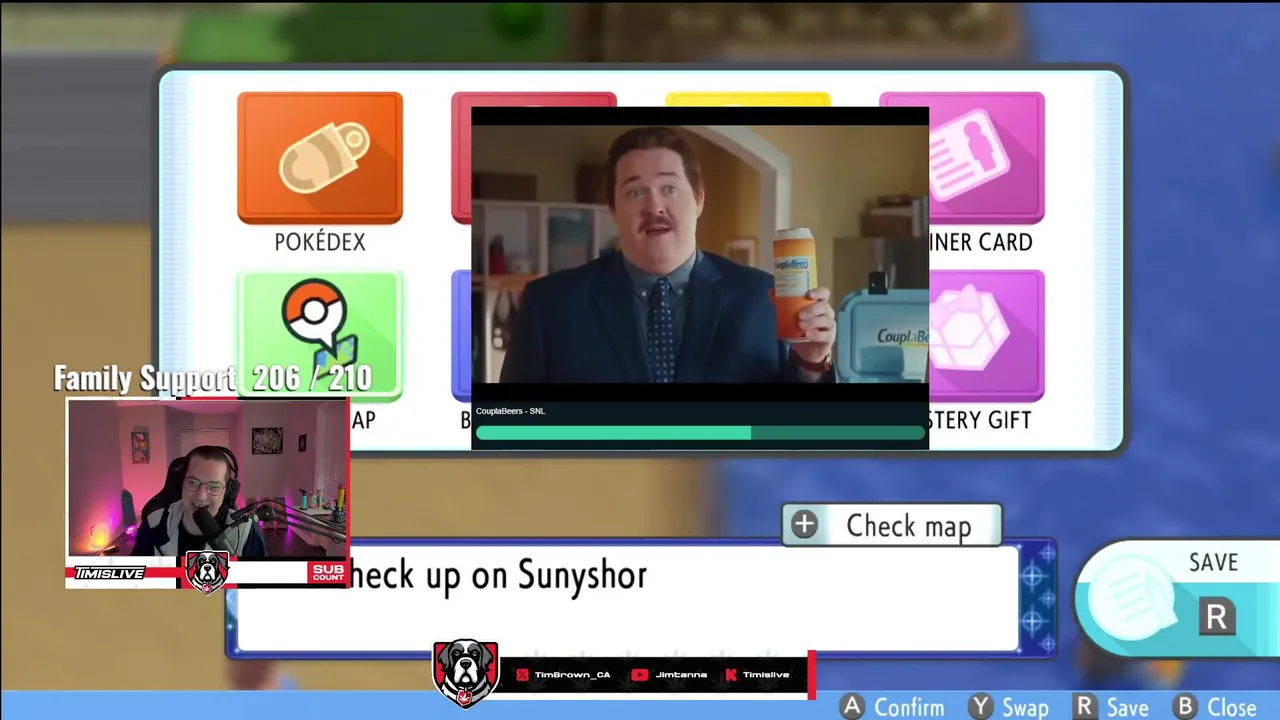Click the Kick icon in bottom bar
Viewport: 1280px width, 720px height.
731,675
